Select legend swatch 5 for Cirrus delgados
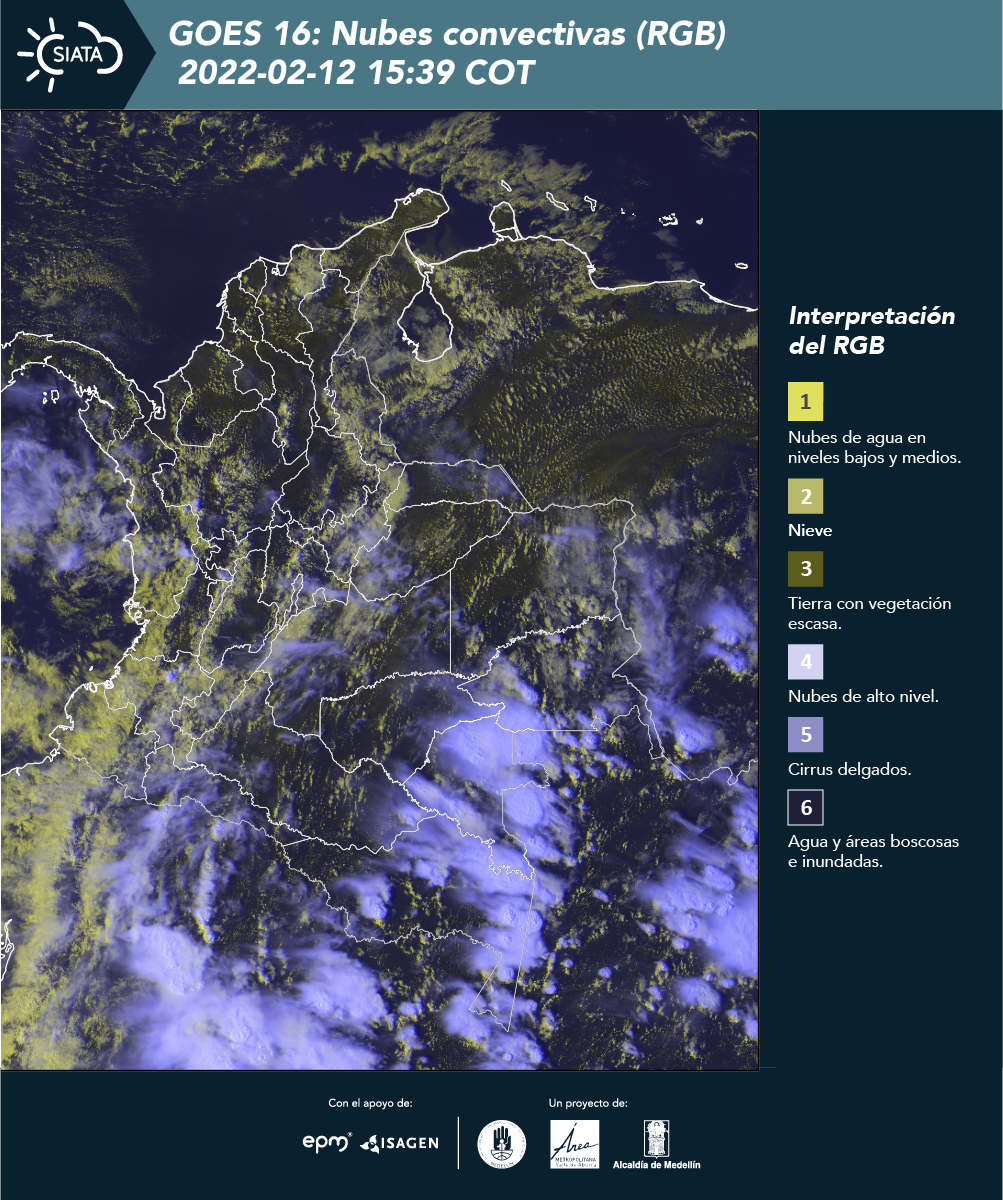This screenshot has width=1003, height=1200. [x=805, y=735]
